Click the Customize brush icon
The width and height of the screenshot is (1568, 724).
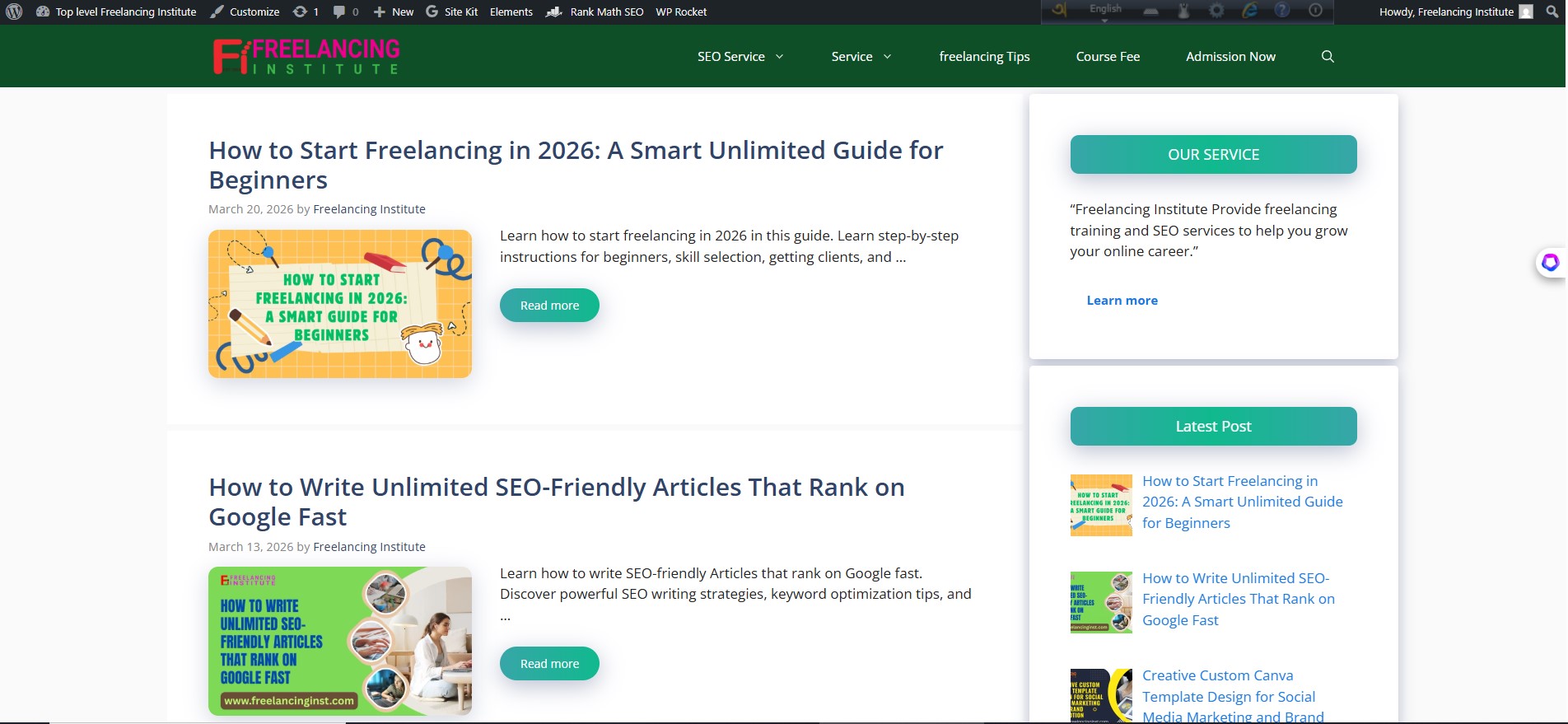tap(217, 12)
